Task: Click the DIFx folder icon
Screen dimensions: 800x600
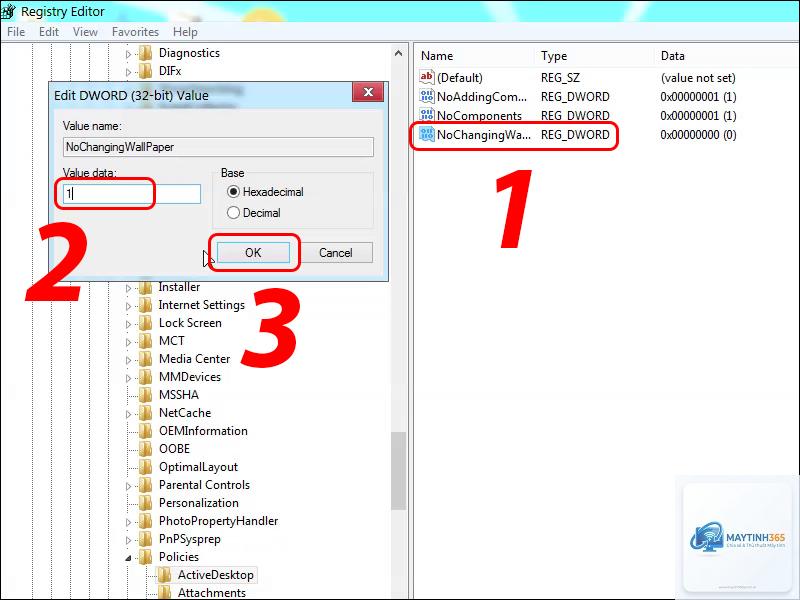Action: click(146, 71)
